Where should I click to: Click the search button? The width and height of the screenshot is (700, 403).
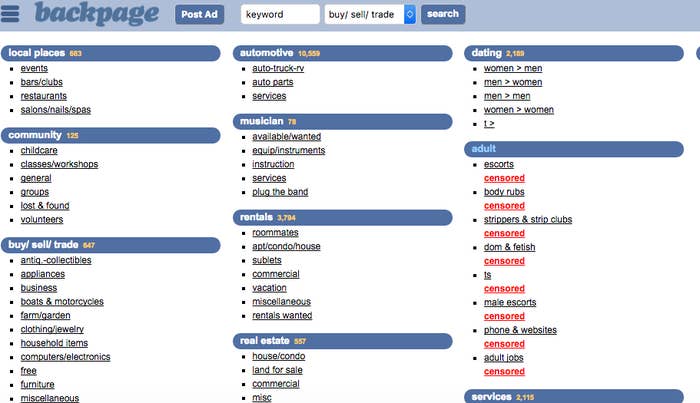point(443,14)
